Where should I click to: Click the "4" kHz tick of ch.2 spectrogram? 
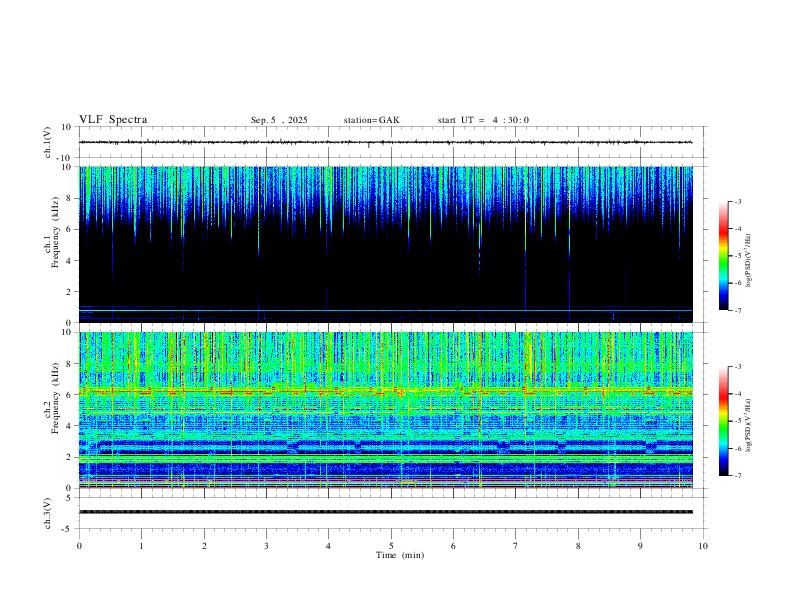tap(70, 426)
